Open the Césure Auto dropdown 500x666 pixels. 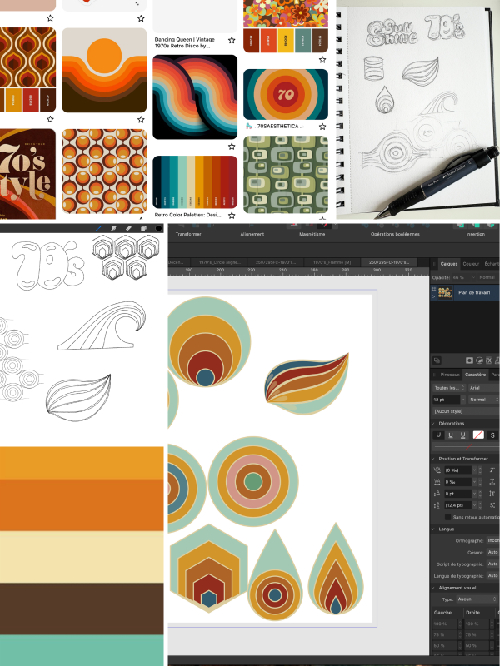[493, 552]
